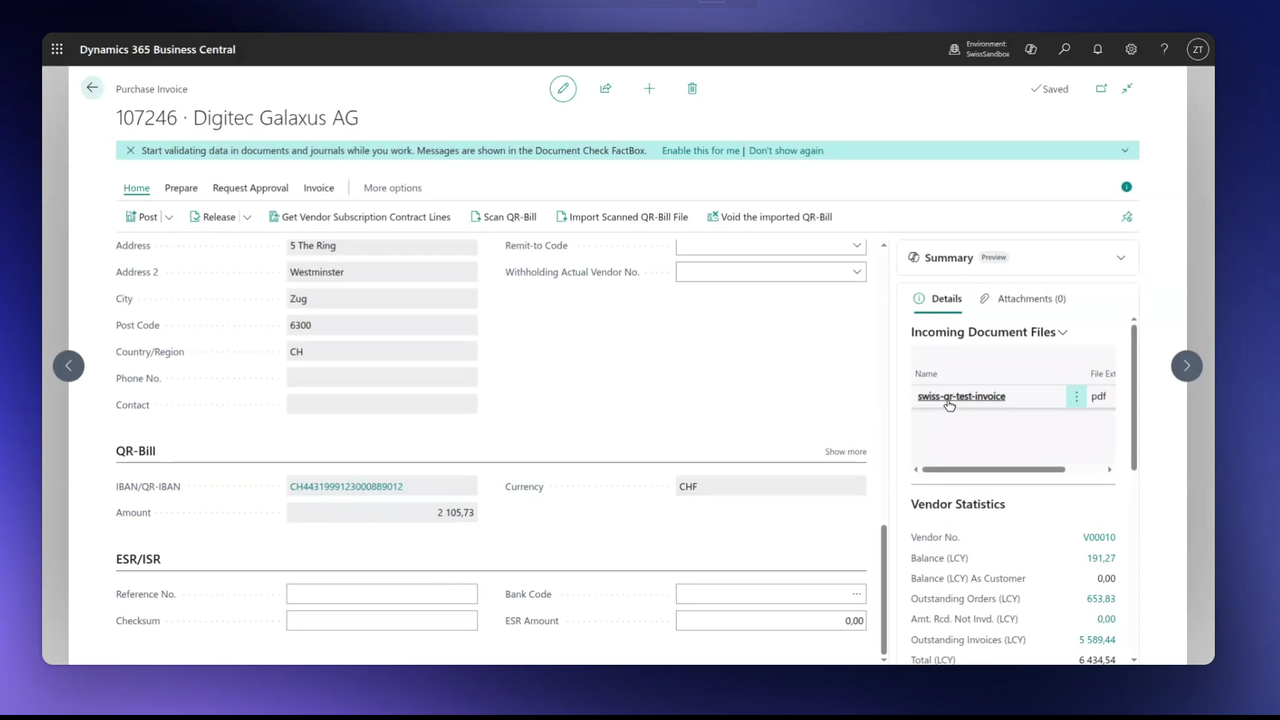Screen dimensions: 1280x720
Task: Dismiss the validation notification bar
Action: 130,151
